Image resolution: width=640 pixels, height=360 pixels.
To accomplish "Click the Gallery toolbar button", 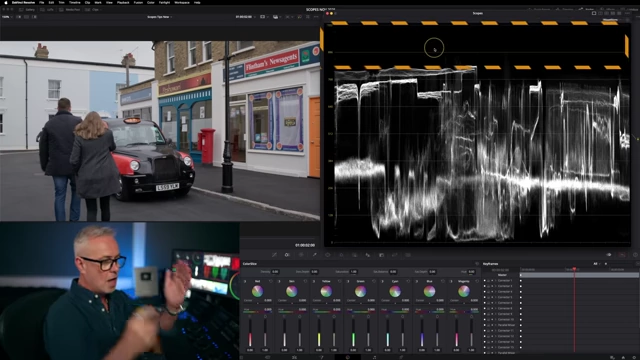I will pyautogui.click(x=27, y=9).
